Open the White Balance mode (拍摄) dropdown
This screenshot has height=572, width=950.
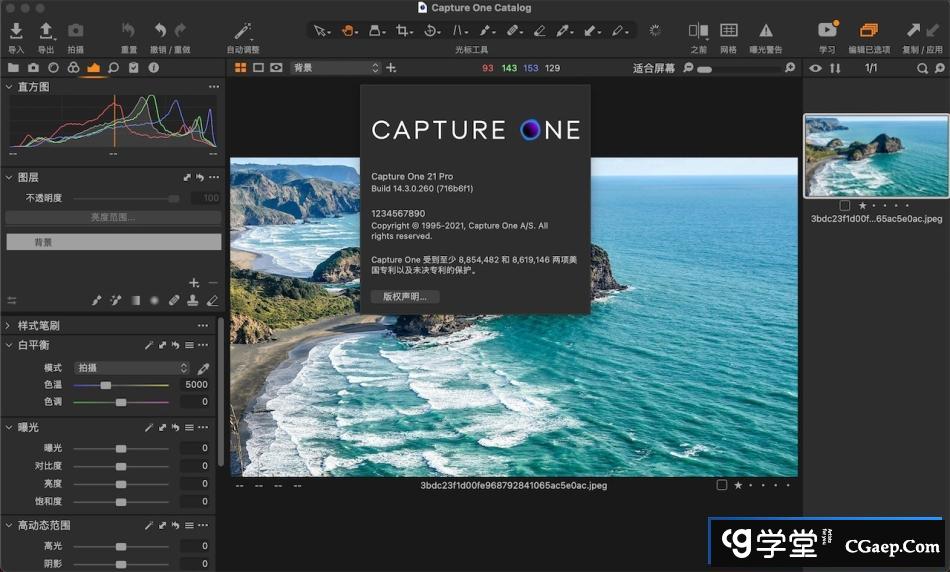click(132, 368)
